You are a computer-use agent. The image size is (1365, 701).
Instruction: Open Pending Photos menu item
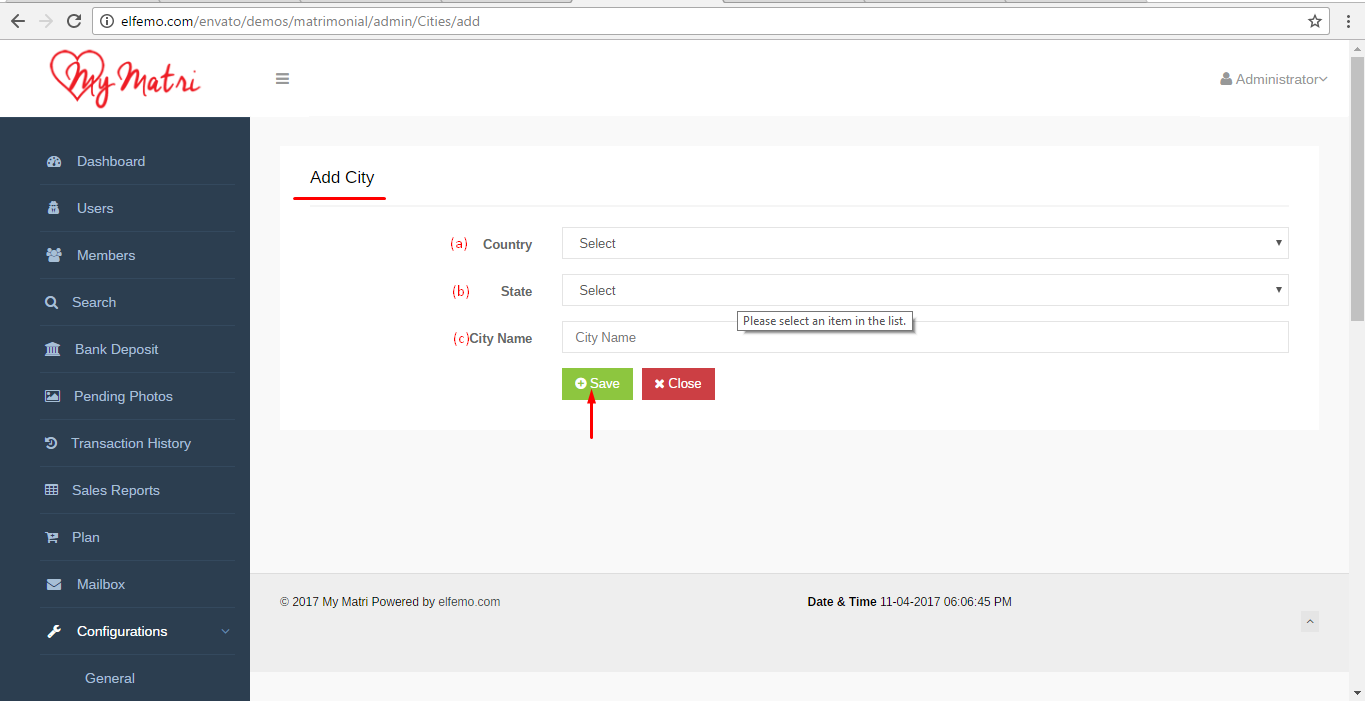click(123, 396)
